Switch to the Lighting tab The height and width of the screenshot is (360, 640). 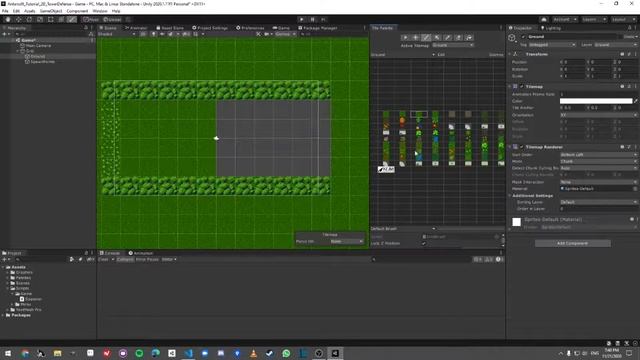(551, 28)
